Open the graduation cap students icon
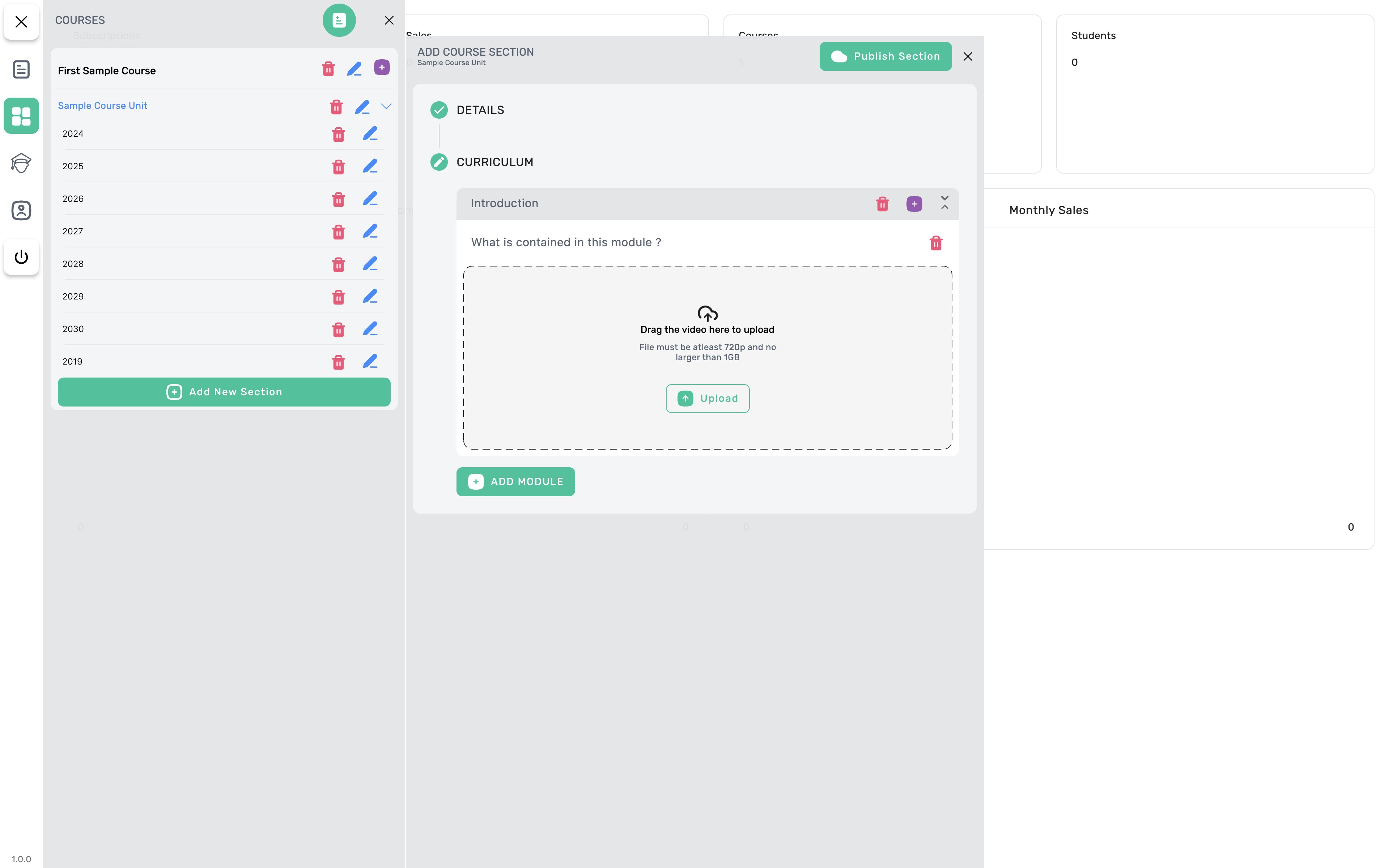 click(x=21, y=163)
